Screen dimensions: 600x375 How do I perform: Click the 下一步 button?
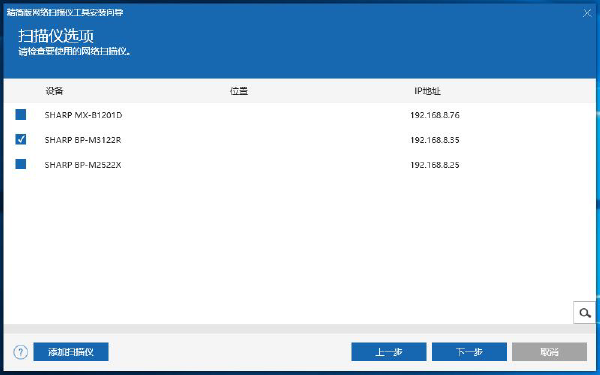click(470, 352)
